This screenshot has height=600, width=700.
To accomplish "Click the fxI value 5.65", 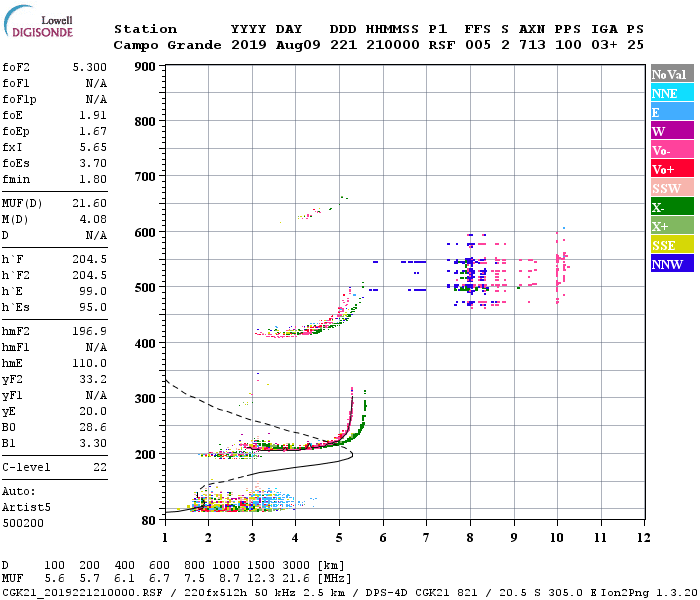I will tap(93, 147).
